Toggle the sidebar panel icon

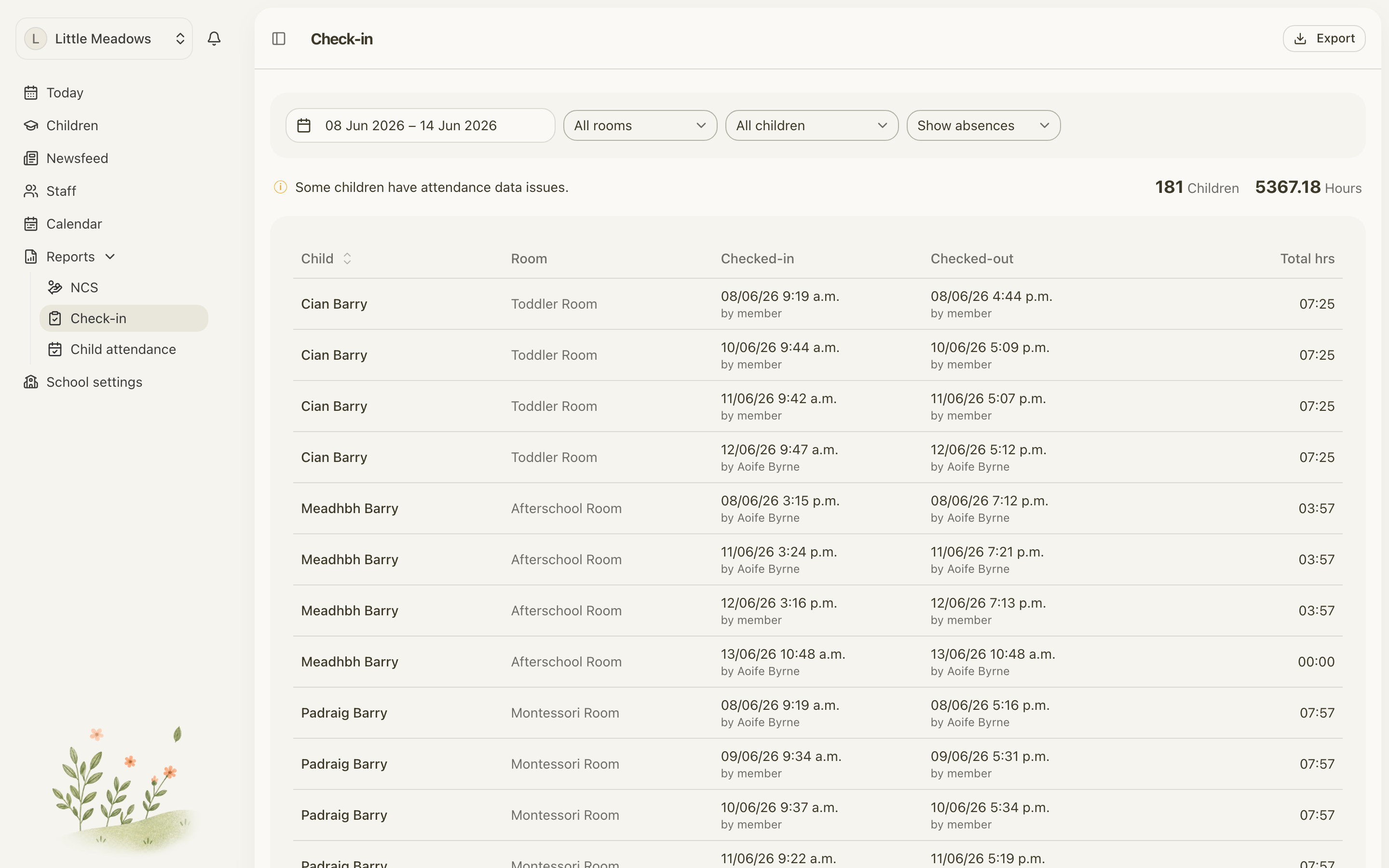tap(279, 39)
